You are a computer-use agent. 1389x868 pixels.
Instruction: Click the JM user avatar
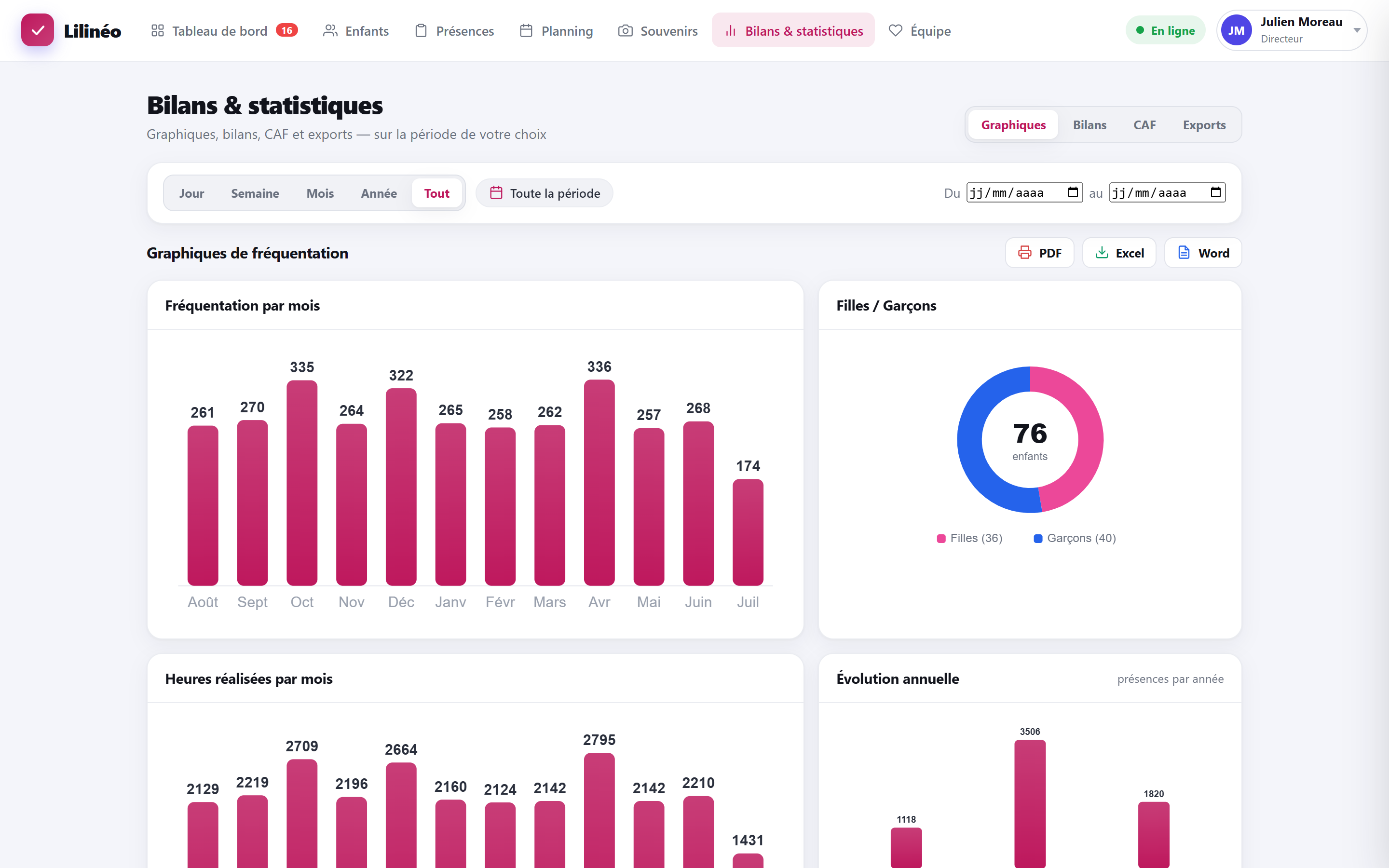(1236, 30)
